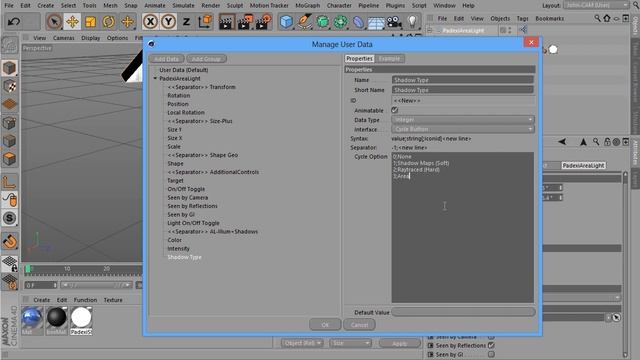Switch to the Example tab in dialog
The width and height of the screenshot is (640, 360).
389,58
